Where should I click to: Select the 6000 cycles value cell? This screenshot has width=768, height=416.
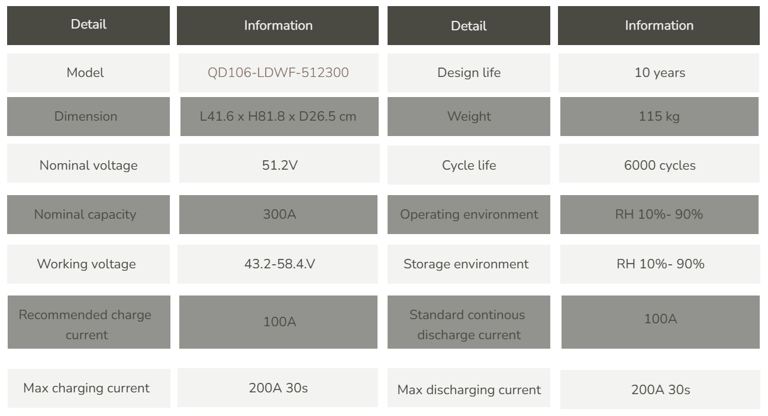point(659,163)
